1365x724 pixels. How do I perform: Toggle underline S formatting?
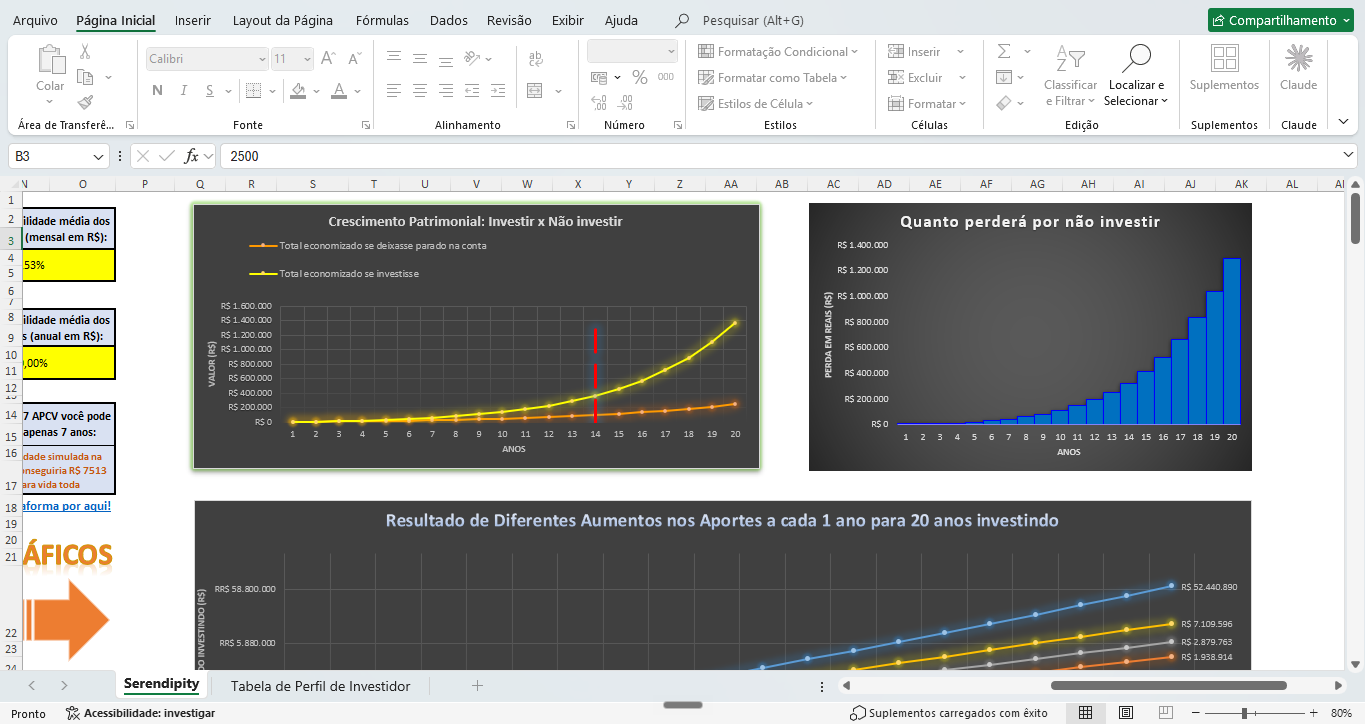point(209,91)
